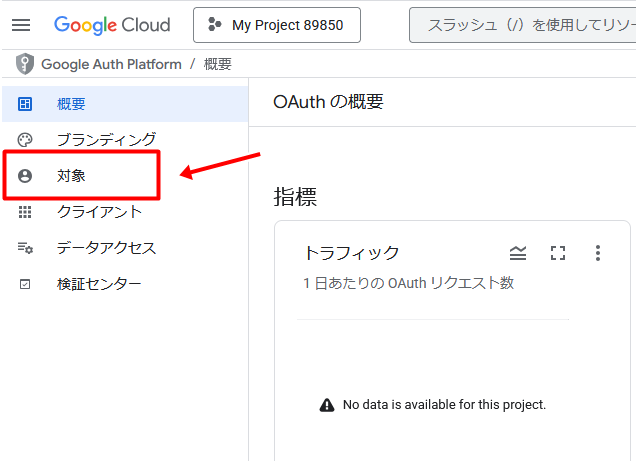Screen dimensions: 636x461
Task: Click the OAuth の概要 page heading
Action: pyautogui.click(x=328, y=102)
